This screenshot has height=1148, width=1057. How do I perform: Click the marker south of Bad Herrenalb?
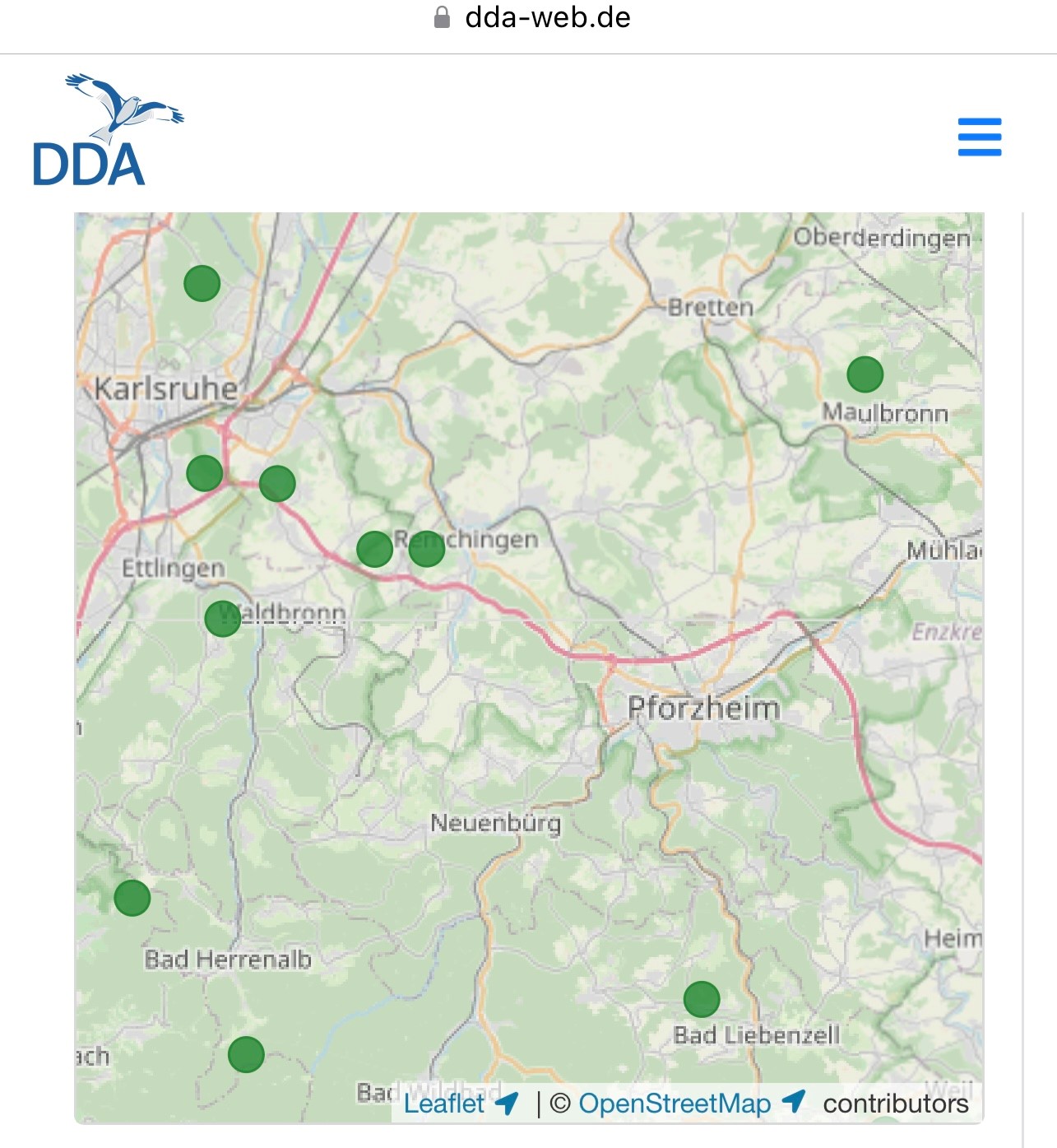click(245, 1056)
